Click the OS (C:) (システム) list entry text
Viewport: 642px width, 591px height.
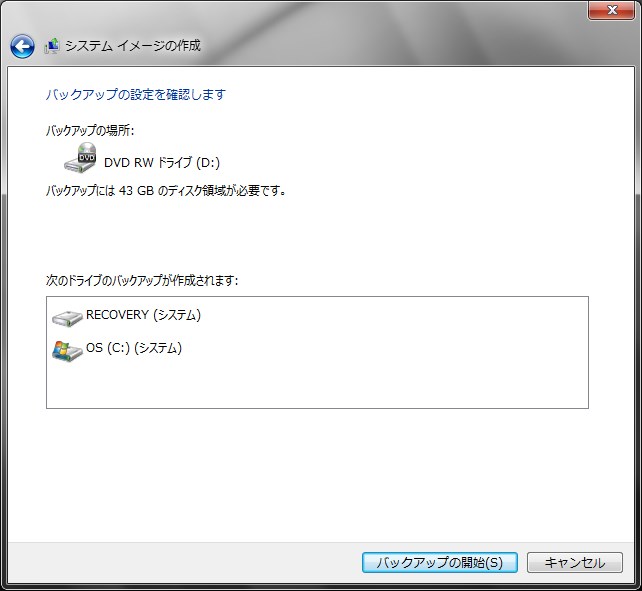point(134,348)
